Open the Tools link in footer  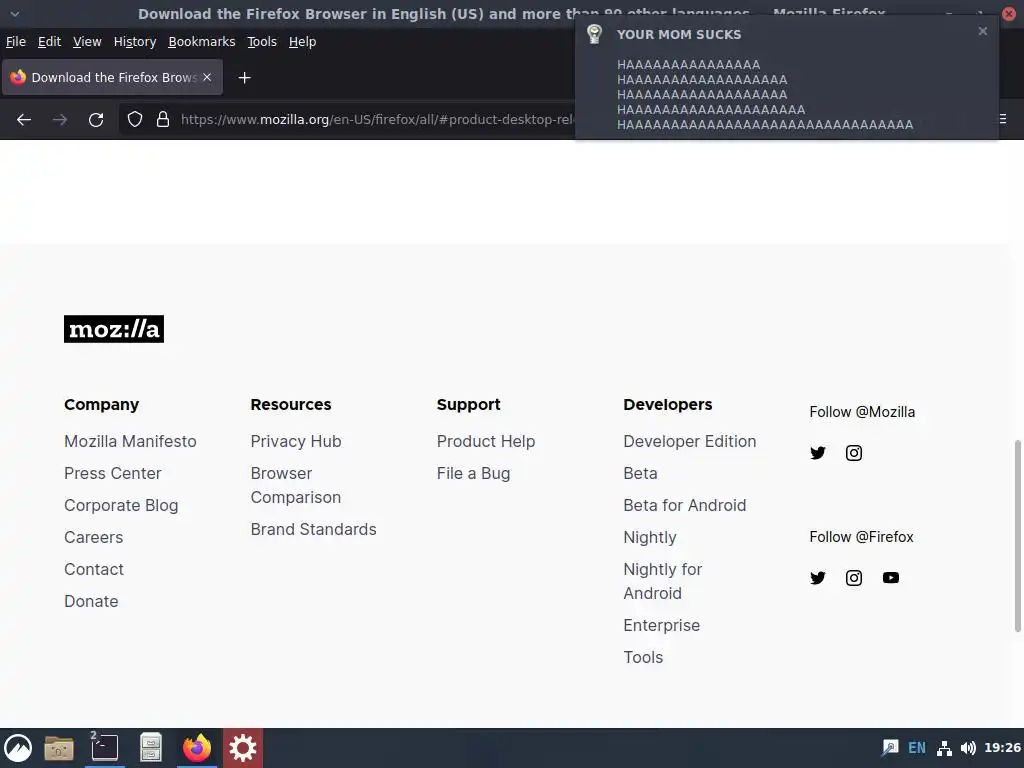643,658
